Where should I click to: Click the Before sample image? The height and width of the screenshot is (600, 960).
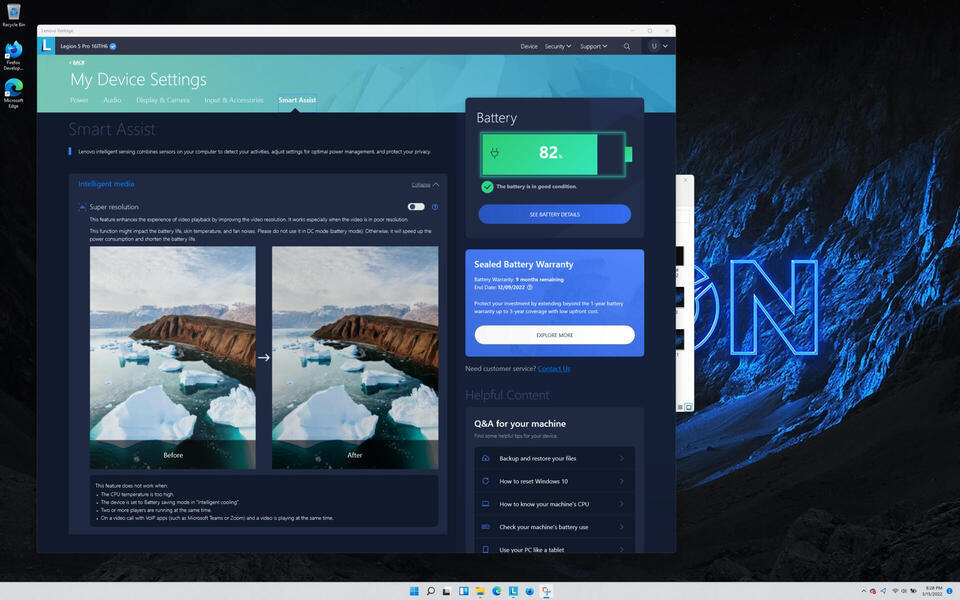pyautogui.click(x=173, y=358)
